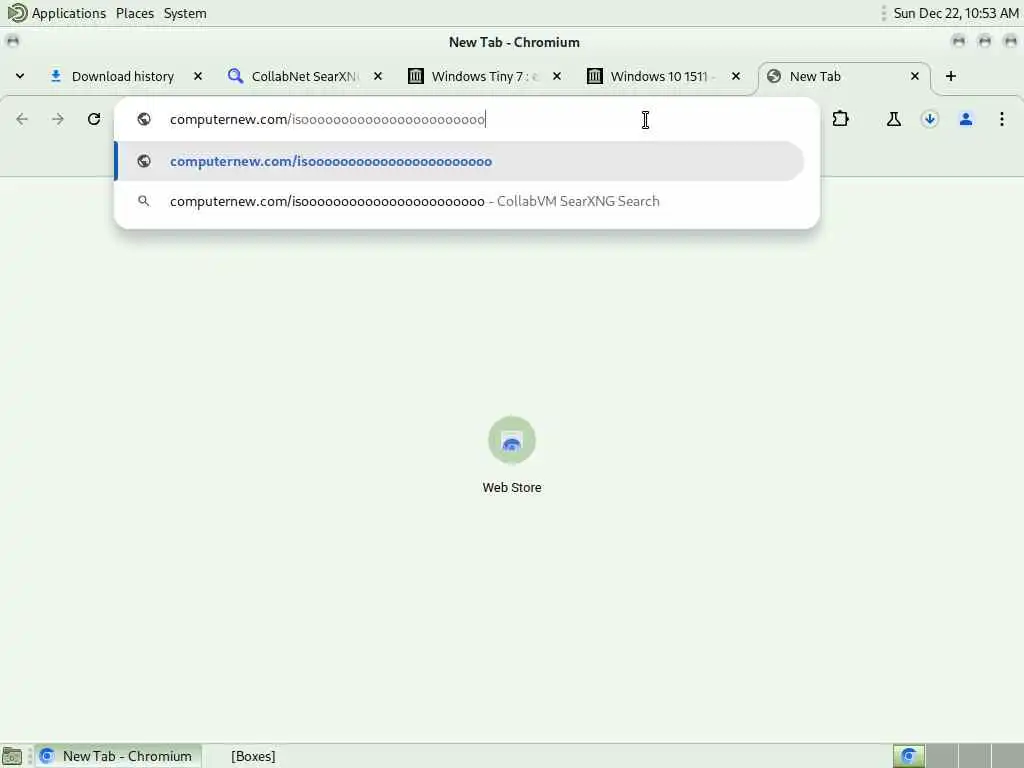Open the profile avatar menu

coord(966,119)
